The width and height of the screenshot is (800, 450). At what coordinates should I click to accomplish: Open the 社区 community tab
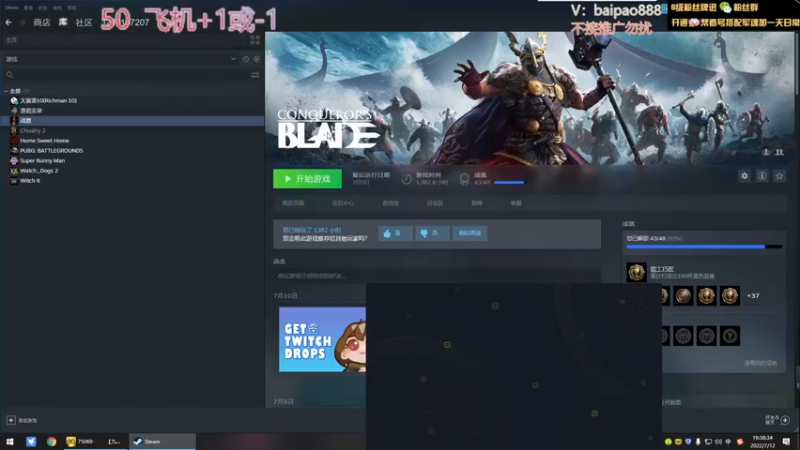(x=84, y=22)
